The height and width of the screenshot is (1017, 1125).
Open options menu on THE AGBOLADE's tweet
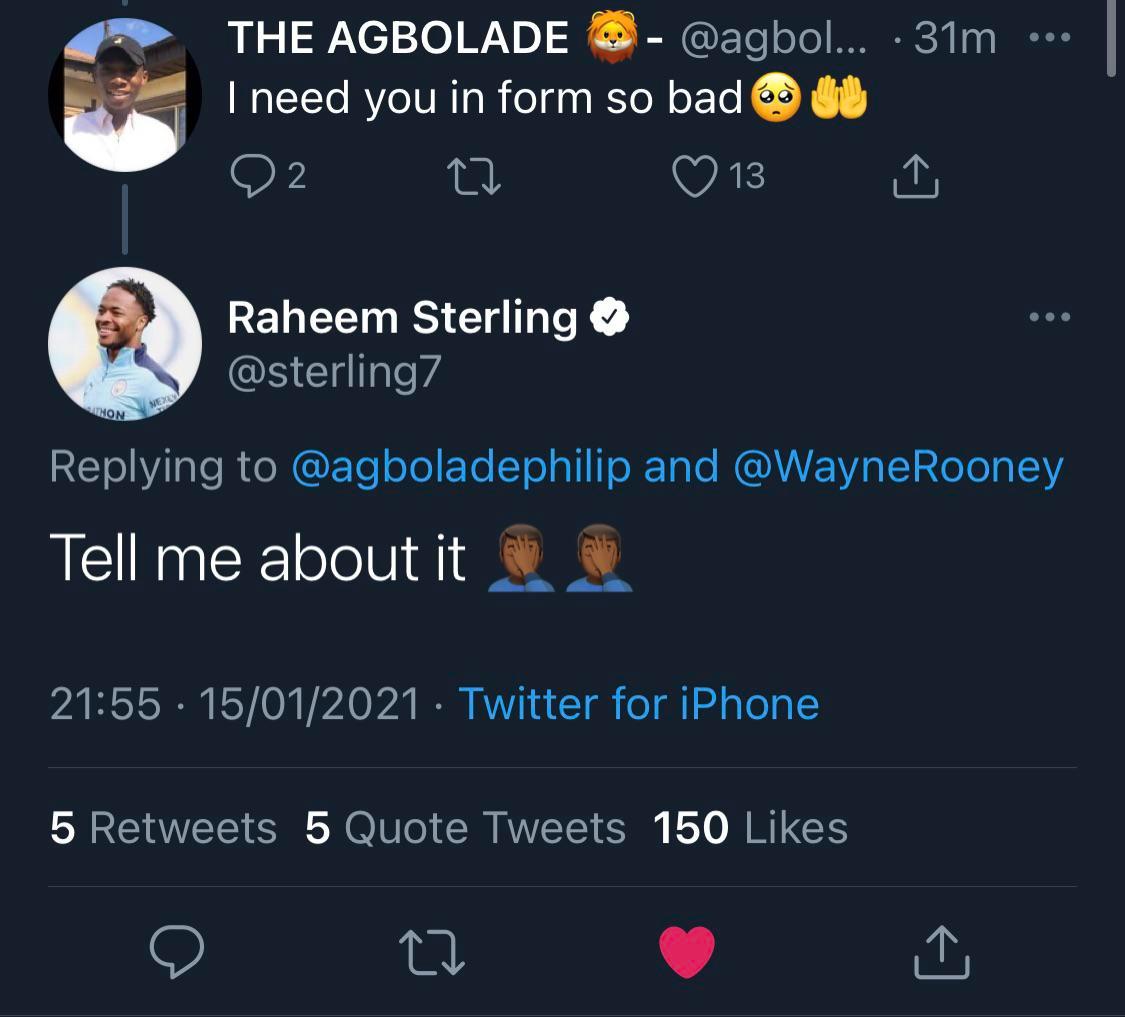pyautogui.click(x=1049, y=36)
